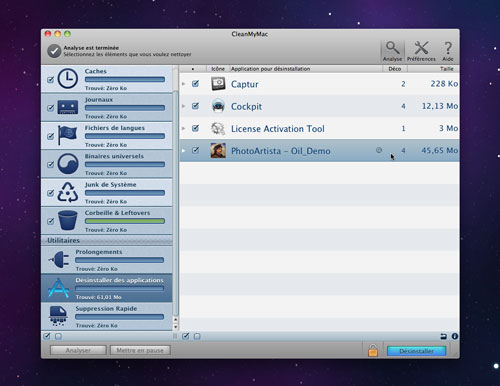Toggle the Caches checkbox
The width and height of the screenshot is (500, 386).
(50, 80)
